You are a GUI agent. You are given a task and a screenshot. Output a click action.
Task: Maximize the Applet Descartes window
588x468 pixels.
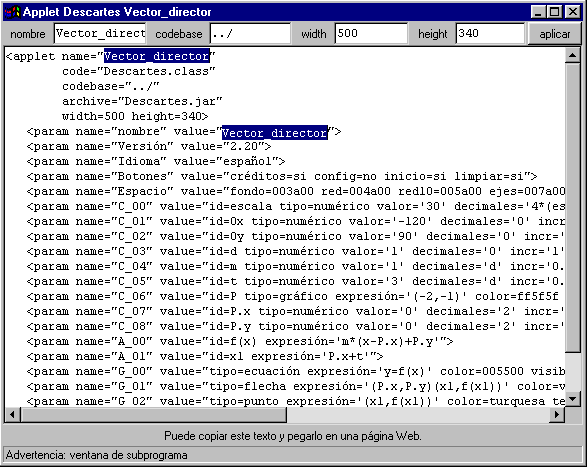[x=555, y=12]
